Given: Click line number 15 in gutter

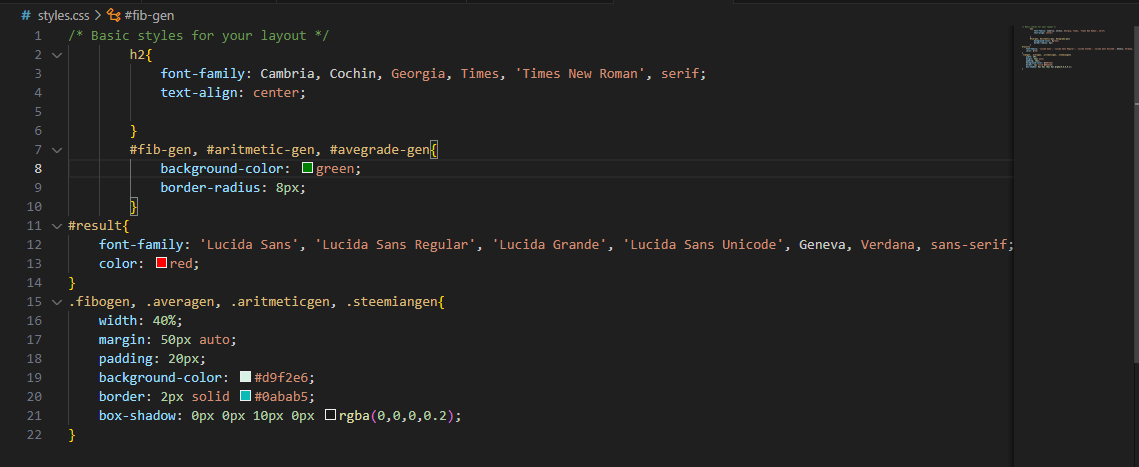Looking at the screenshot, I should [34, 301].
